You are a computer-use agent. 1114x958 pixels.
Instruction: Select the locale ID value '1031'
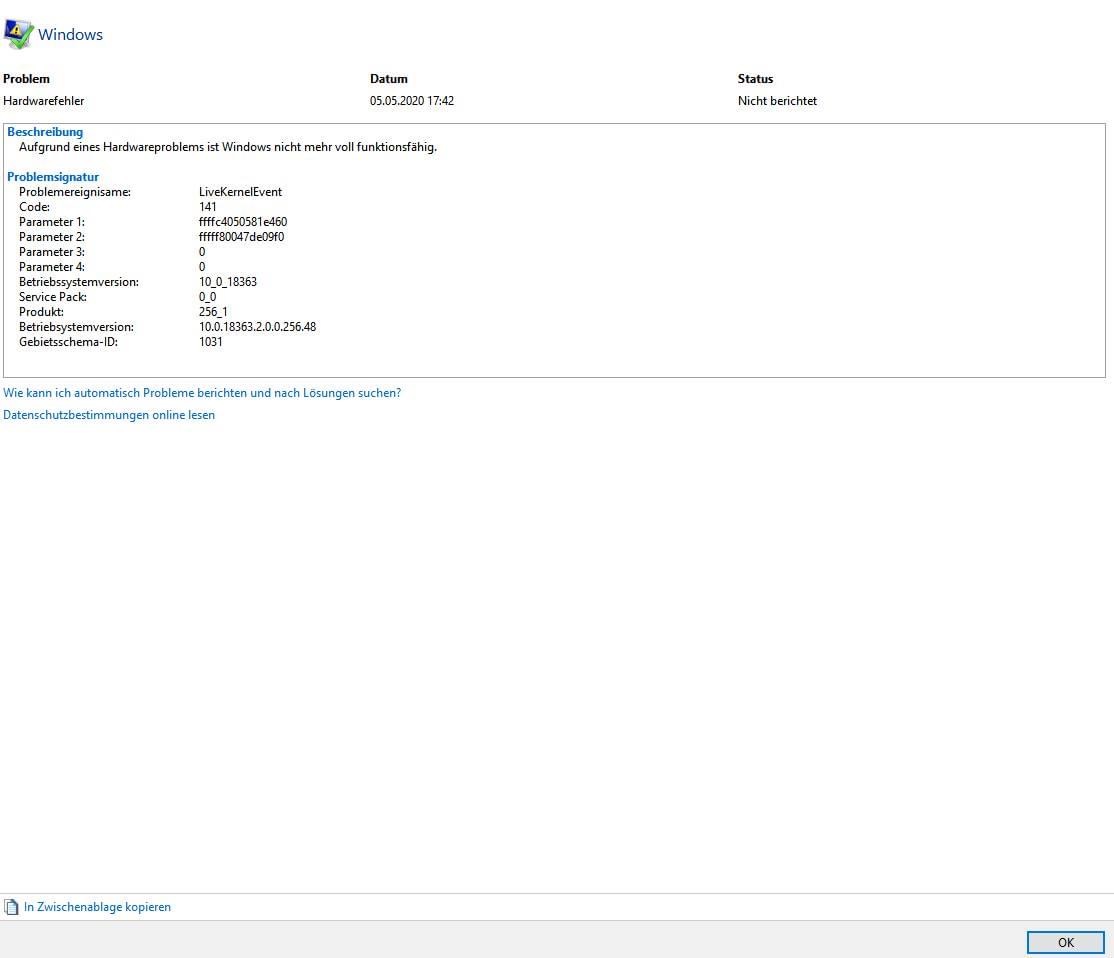pos(210,342)
